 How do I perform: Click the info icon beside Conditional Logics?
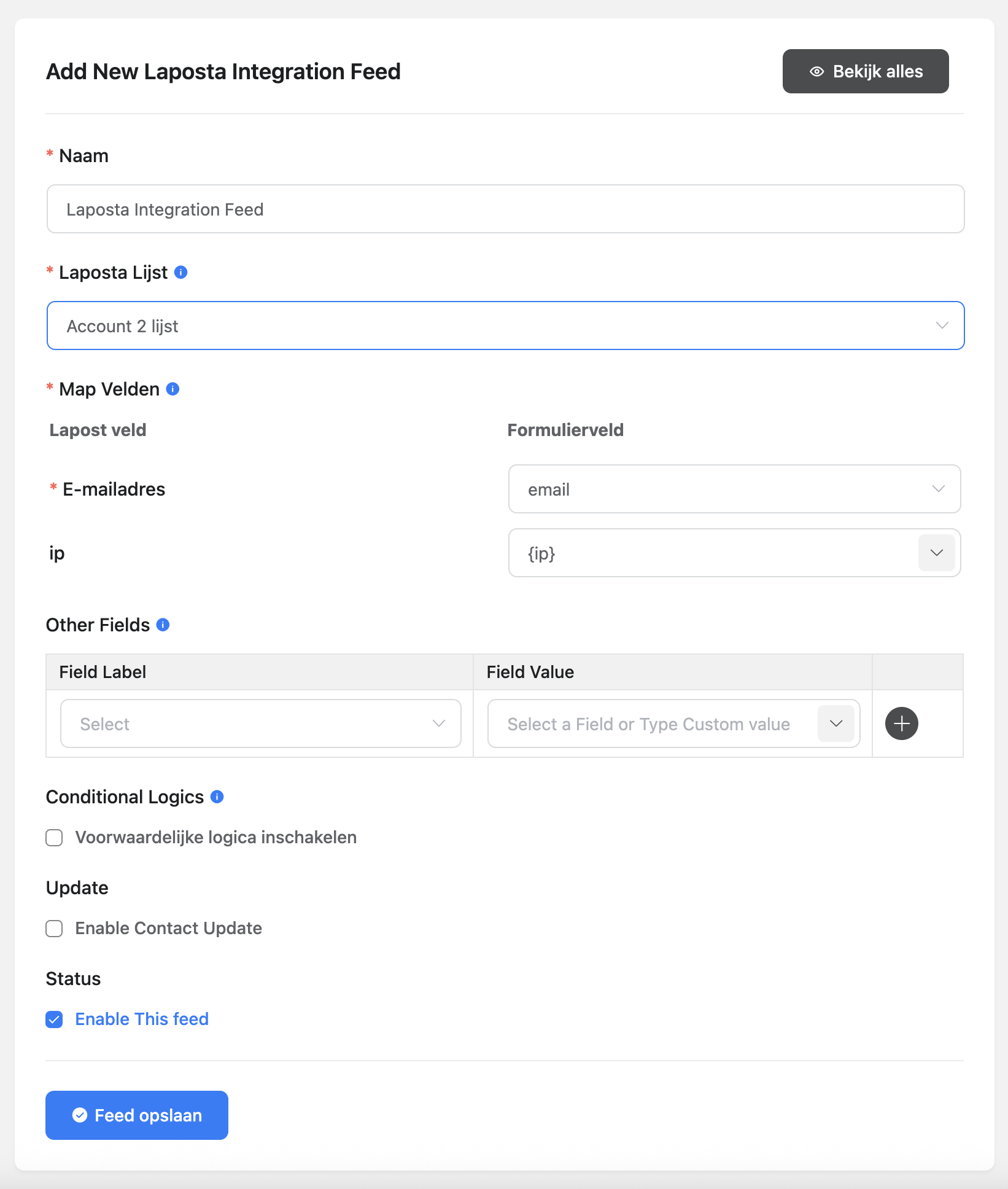coord(217,797)
